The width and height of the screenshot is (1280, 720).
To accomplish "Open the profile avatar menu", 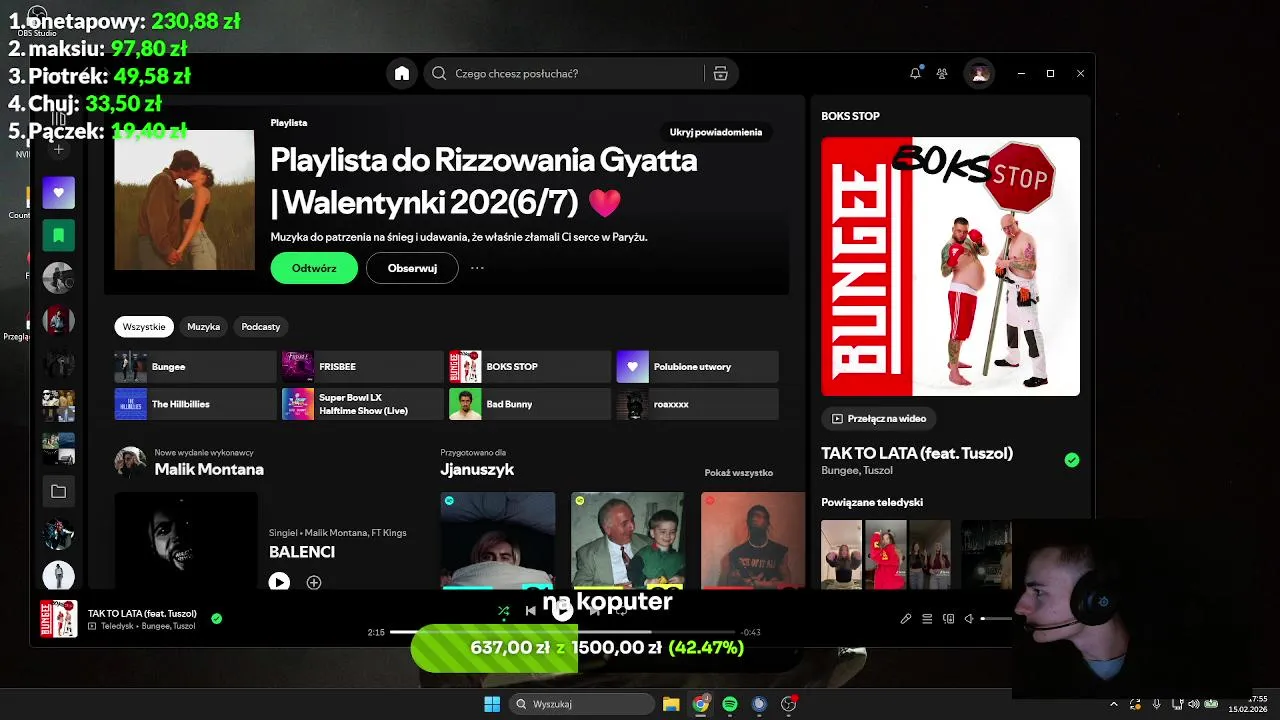I will 979,73.
